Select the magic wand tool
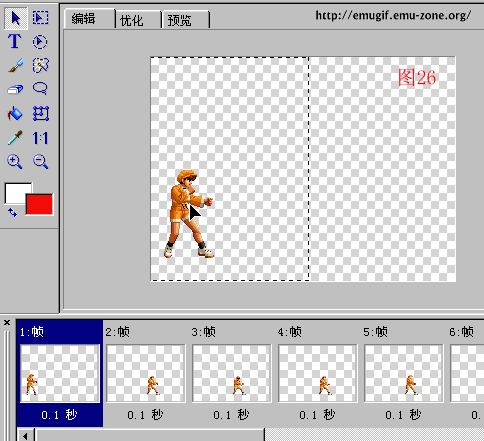This screenshot has height=441, width=484. pyautogui.click(x=40, y=65)
